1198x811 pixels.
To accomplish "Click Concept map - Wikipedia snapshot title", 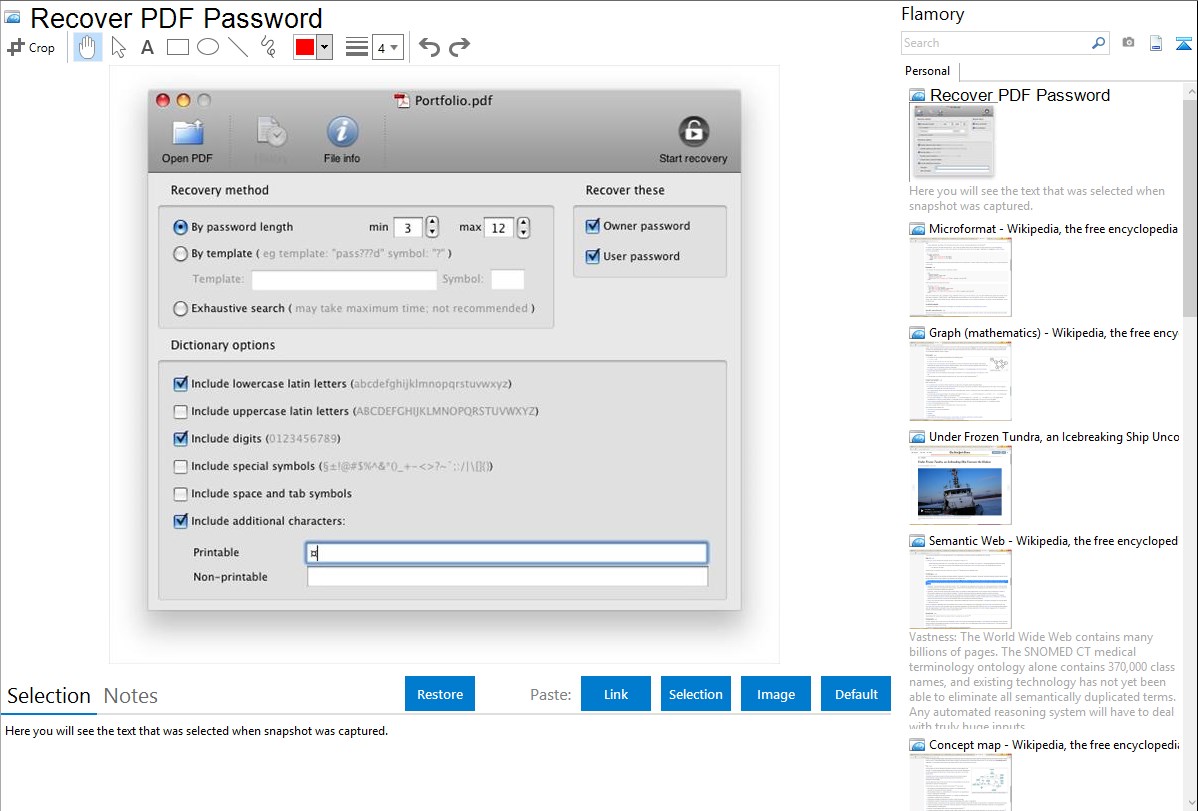I will tap(1054, 745).
